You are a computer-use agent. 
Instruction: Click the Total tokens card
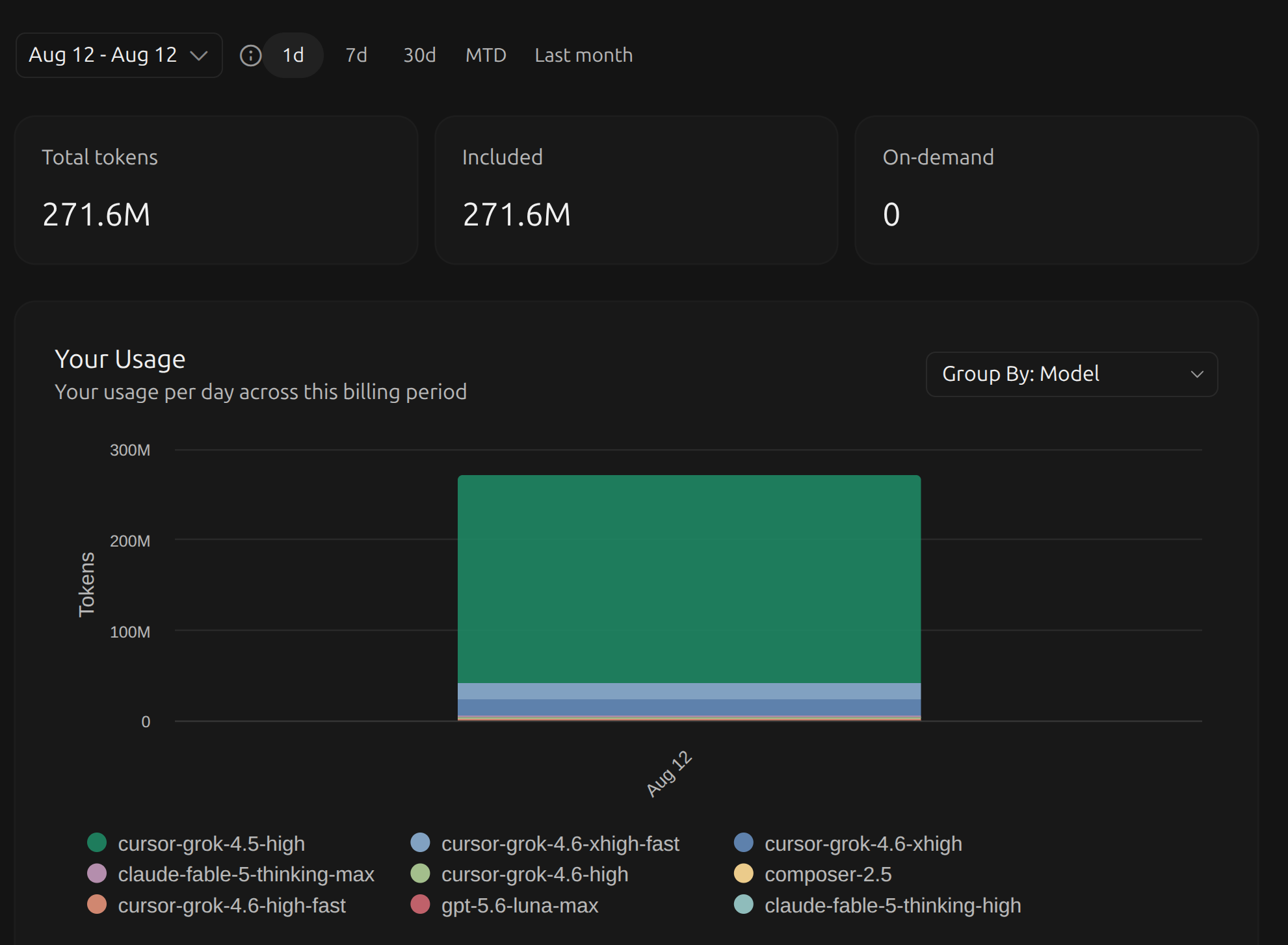[x=216, y=190]
